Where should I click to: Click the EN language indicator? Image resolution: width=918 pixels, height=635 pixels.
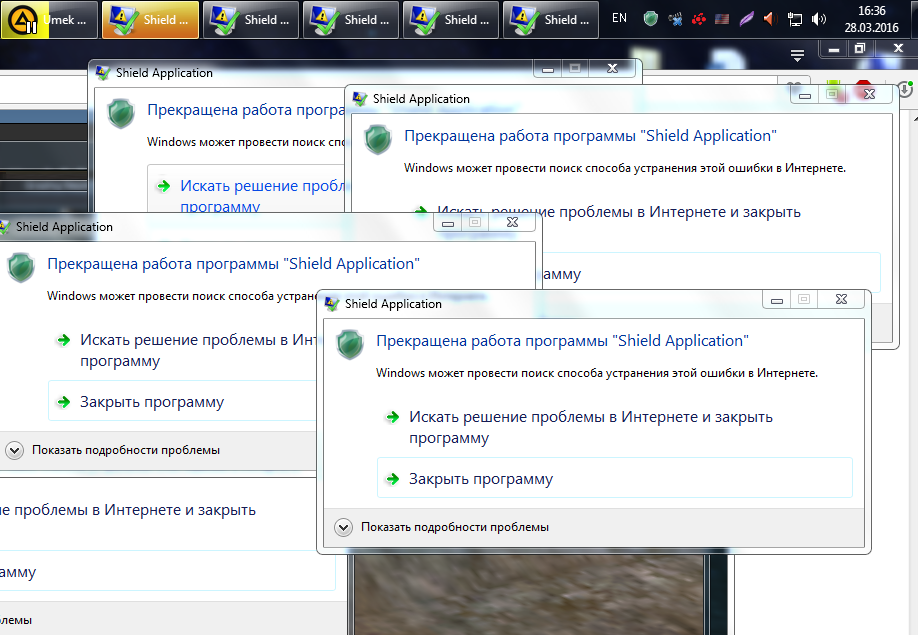click(x=619, y=18)
